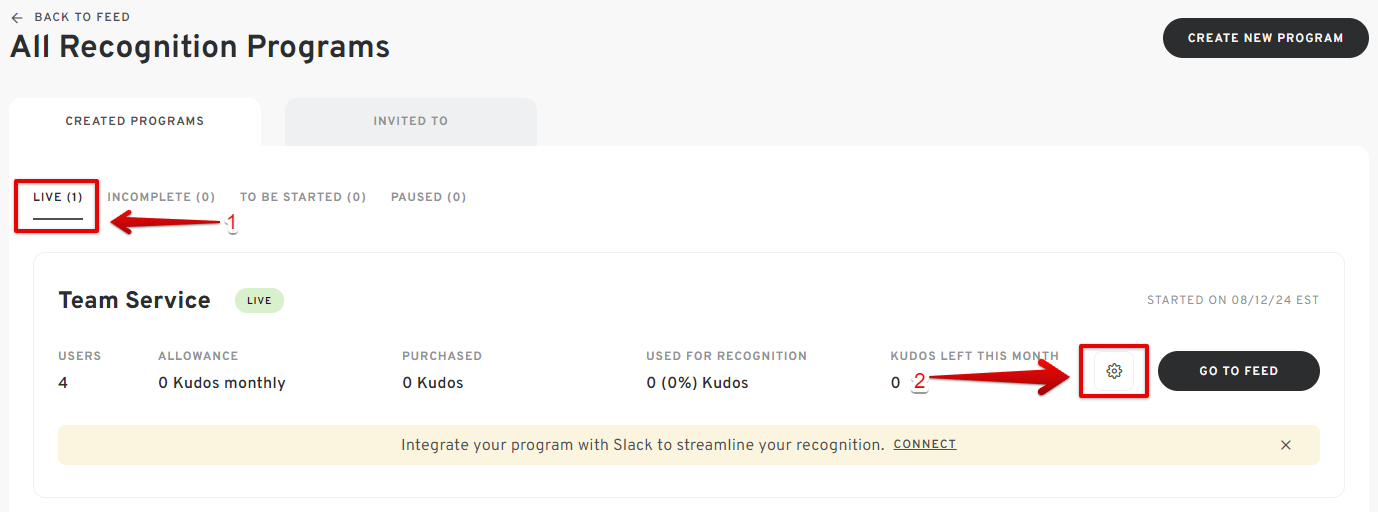1378x512 pixels.
Task: Click the Go to Feed button
Action: 1239,371
